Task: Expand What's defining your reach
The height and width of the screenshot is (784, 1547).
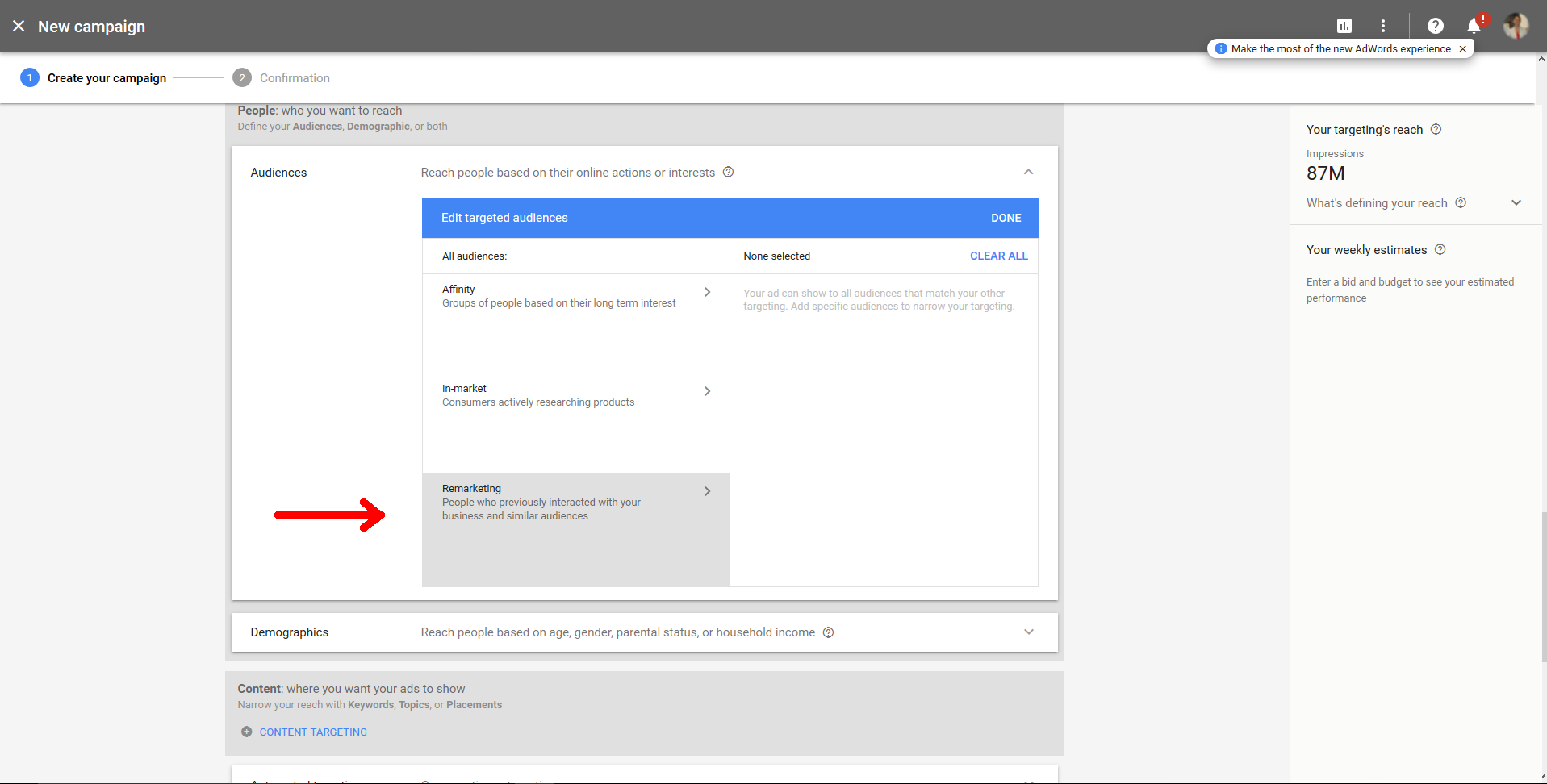Action: pyautogui.click(x=1516, y=202)
